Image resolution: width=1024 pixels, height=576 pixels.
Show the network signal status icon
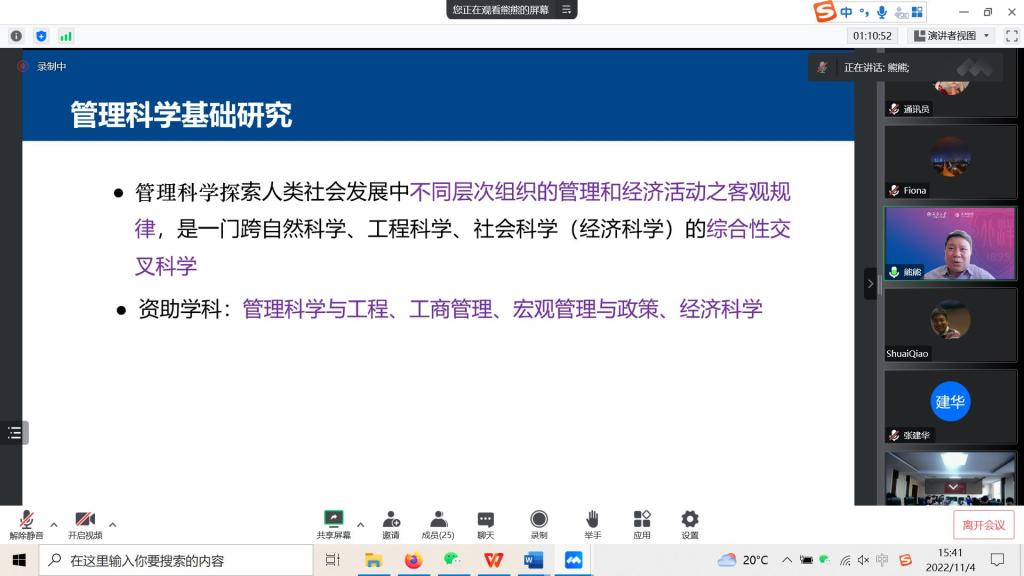(66, 36)
